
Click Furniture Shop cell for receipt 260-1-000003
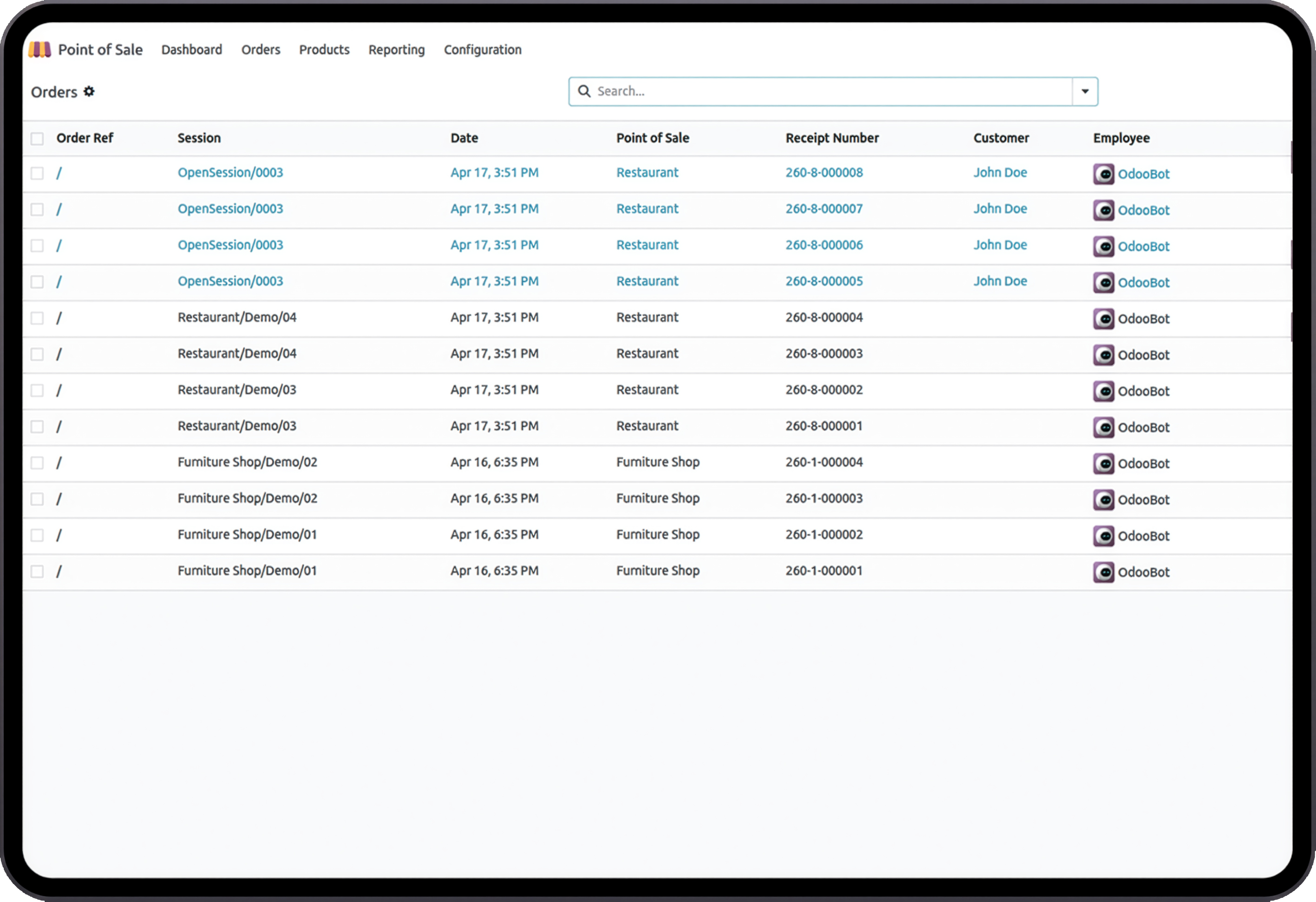click(x=658, y=499)
